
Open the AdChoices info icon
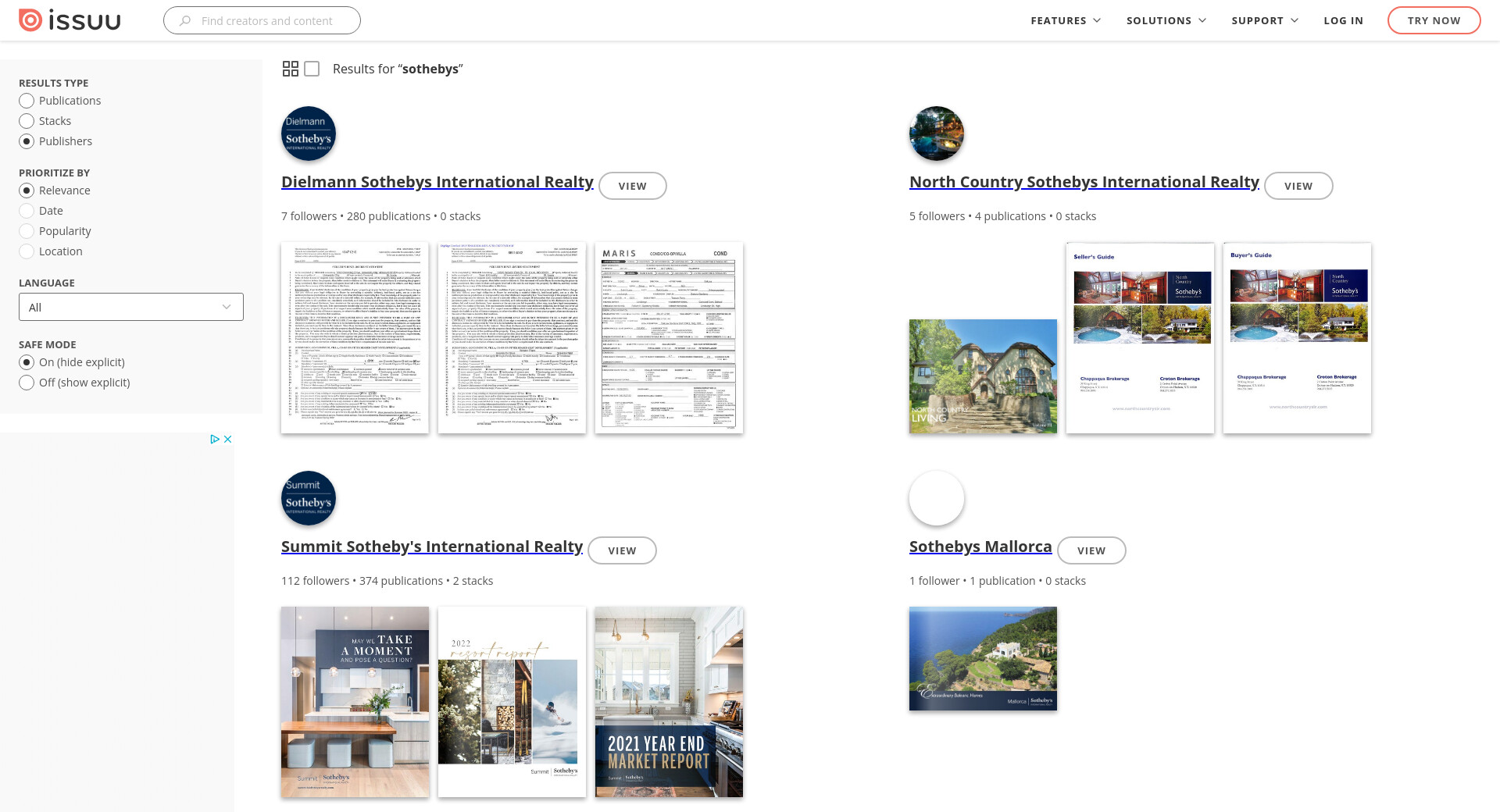click(x=215, y=440)
